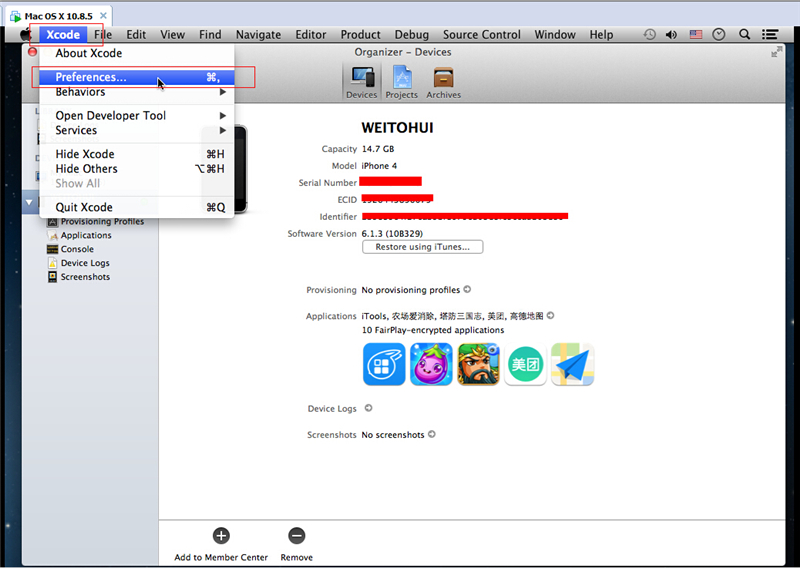
Task: Open Archives in the Organizer toolbar
Action: click(x=443, y=83)
